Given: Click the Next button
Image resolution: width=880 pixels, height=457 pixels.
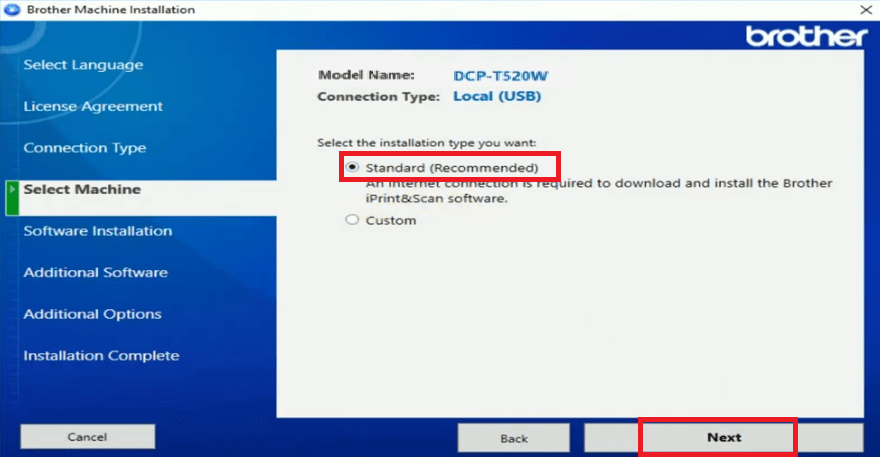Looking at the screenshot, I should [x=723, y=437].
